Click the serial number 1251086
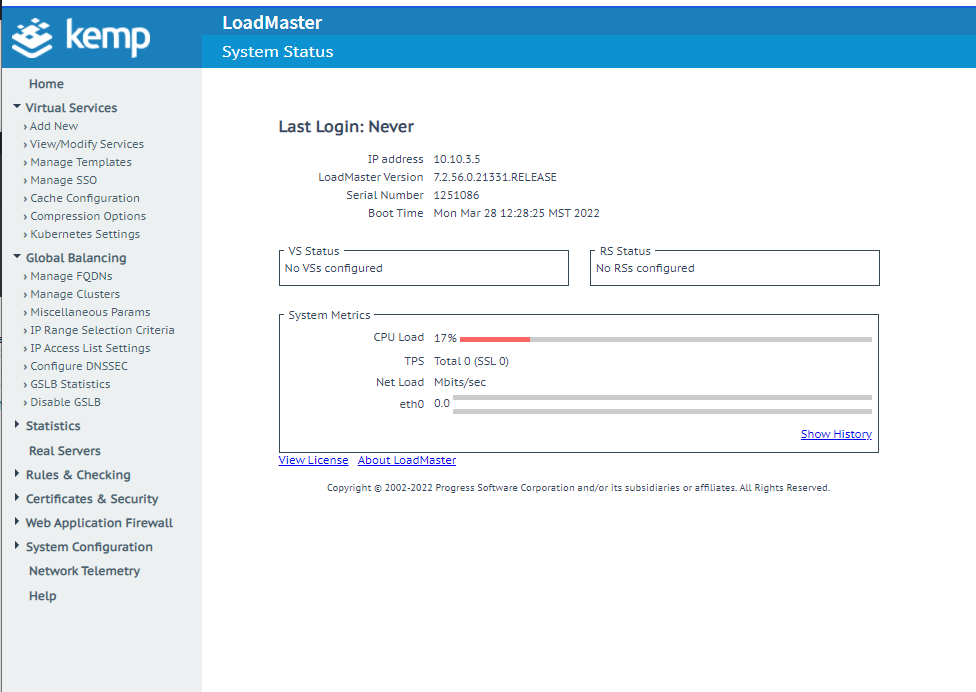 click(x=456, y=195)
